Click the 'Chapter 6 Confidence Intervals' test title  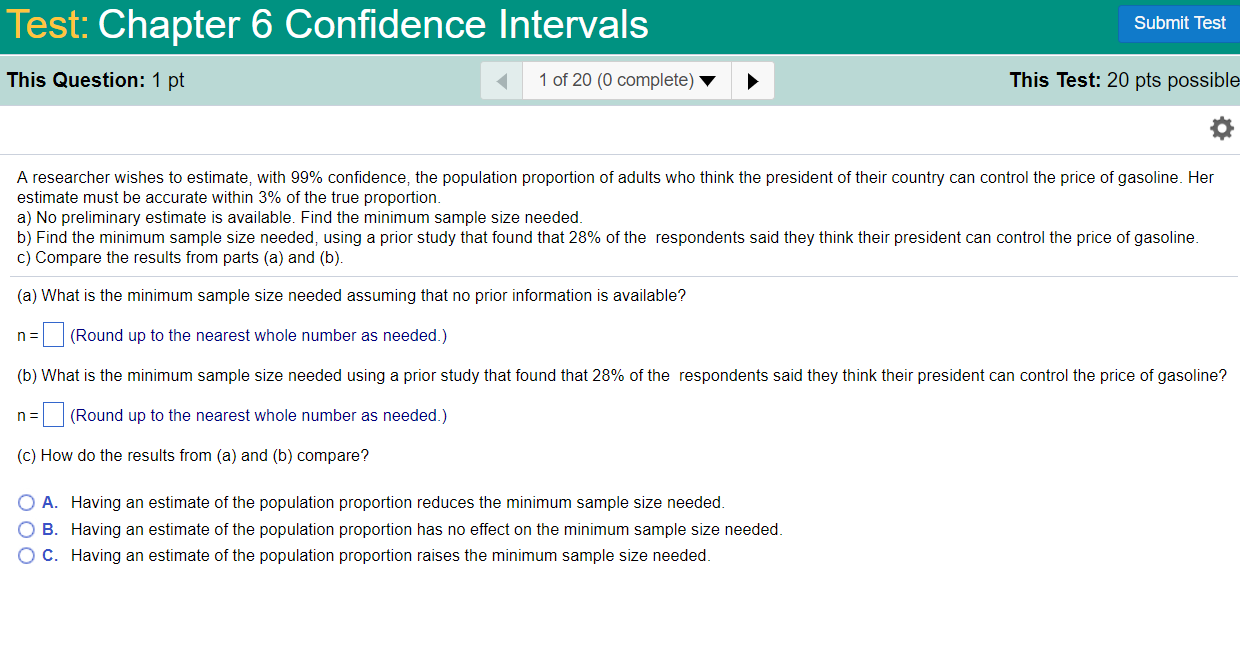pos(373,24)
